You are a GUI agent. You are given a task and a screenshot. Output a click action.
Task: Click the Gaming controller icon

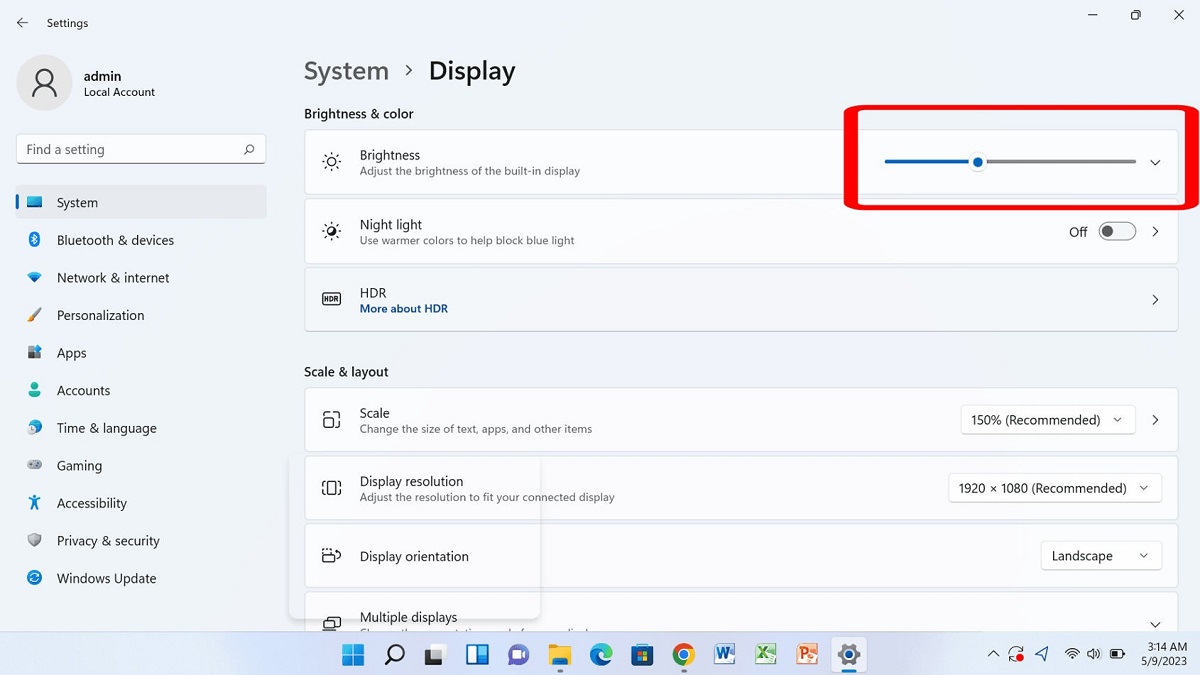(x=33, y=465)
